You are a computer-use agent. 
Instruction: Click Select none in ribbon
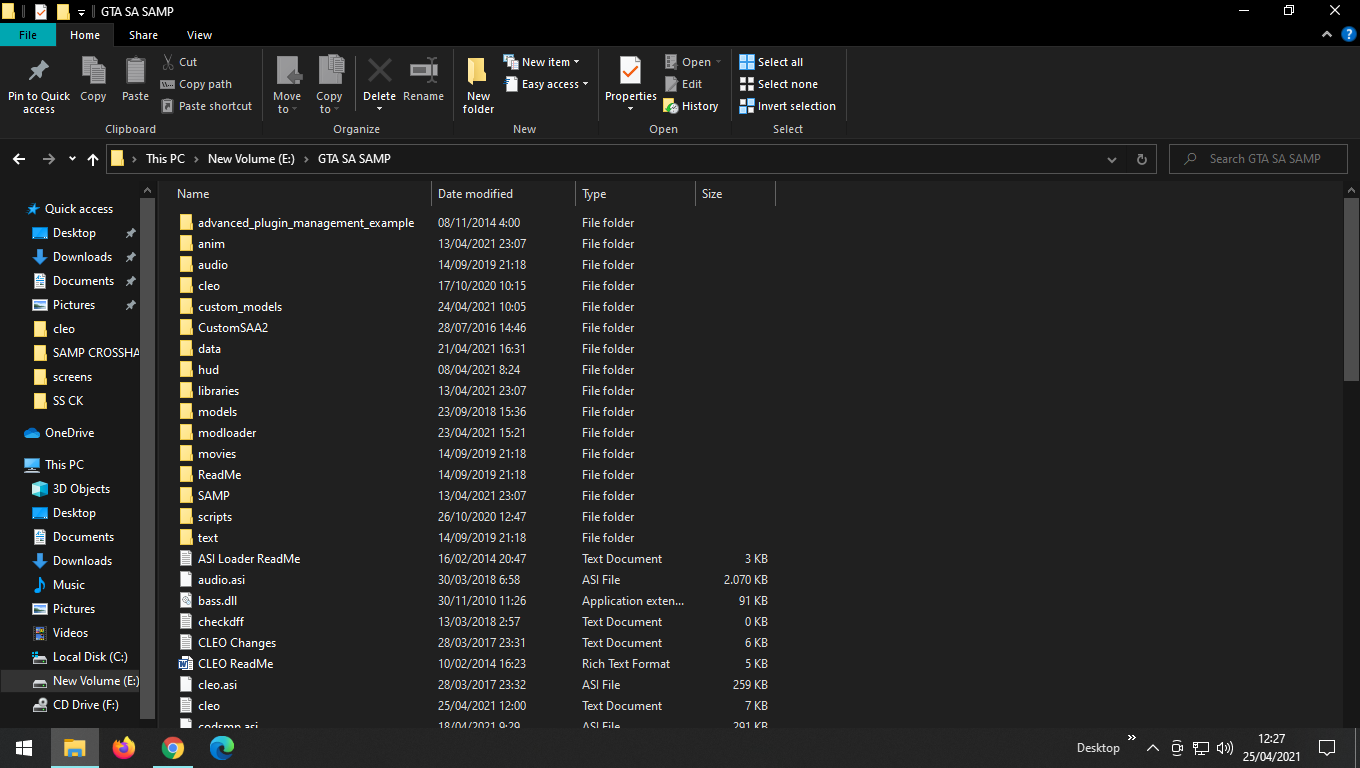tap(778, 84)
